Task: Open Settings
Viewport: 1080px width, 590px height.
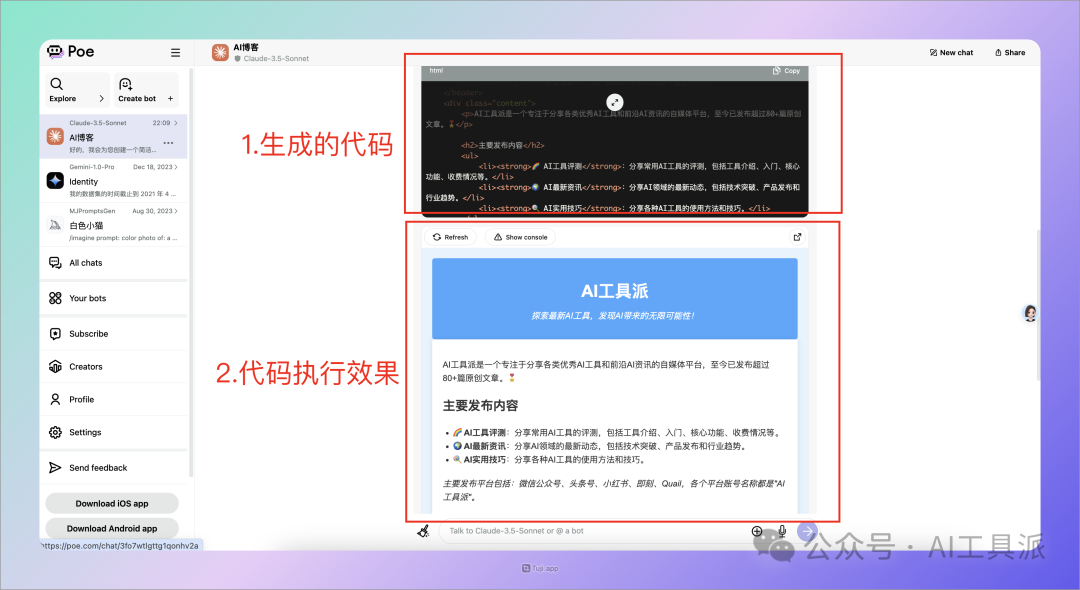Action: click(x=114, y=432)
